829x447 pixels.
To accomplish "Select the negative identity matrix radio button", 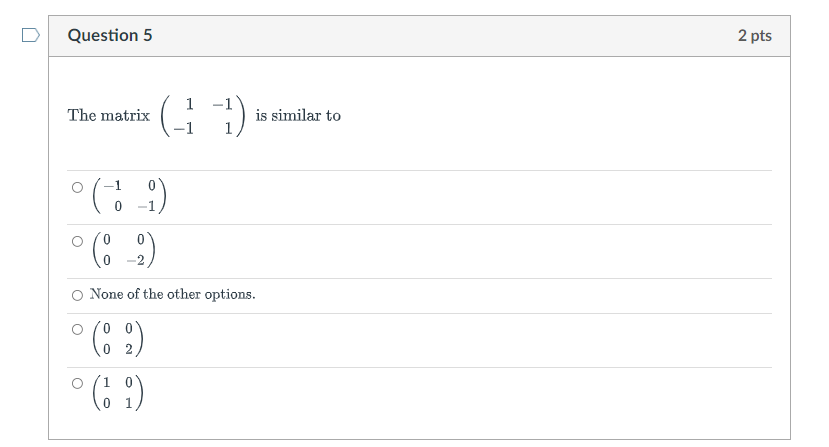I will 77,187.
